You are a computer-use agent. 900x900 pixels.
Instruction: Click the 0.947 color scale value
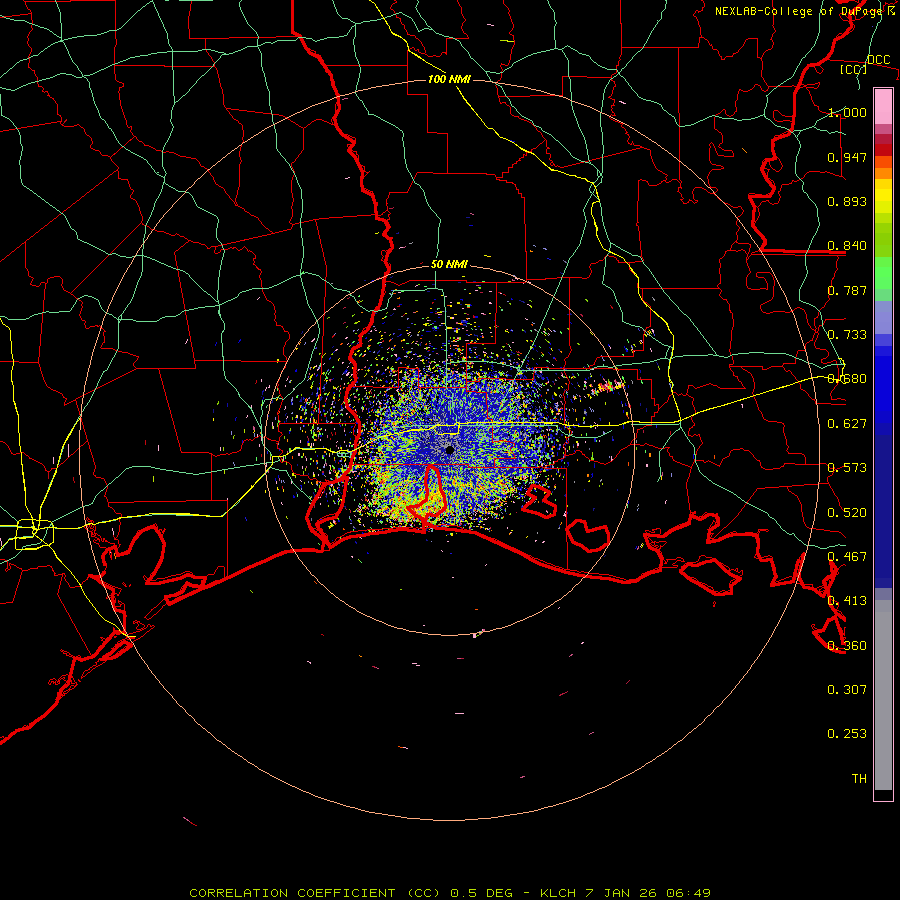(847, 157)
